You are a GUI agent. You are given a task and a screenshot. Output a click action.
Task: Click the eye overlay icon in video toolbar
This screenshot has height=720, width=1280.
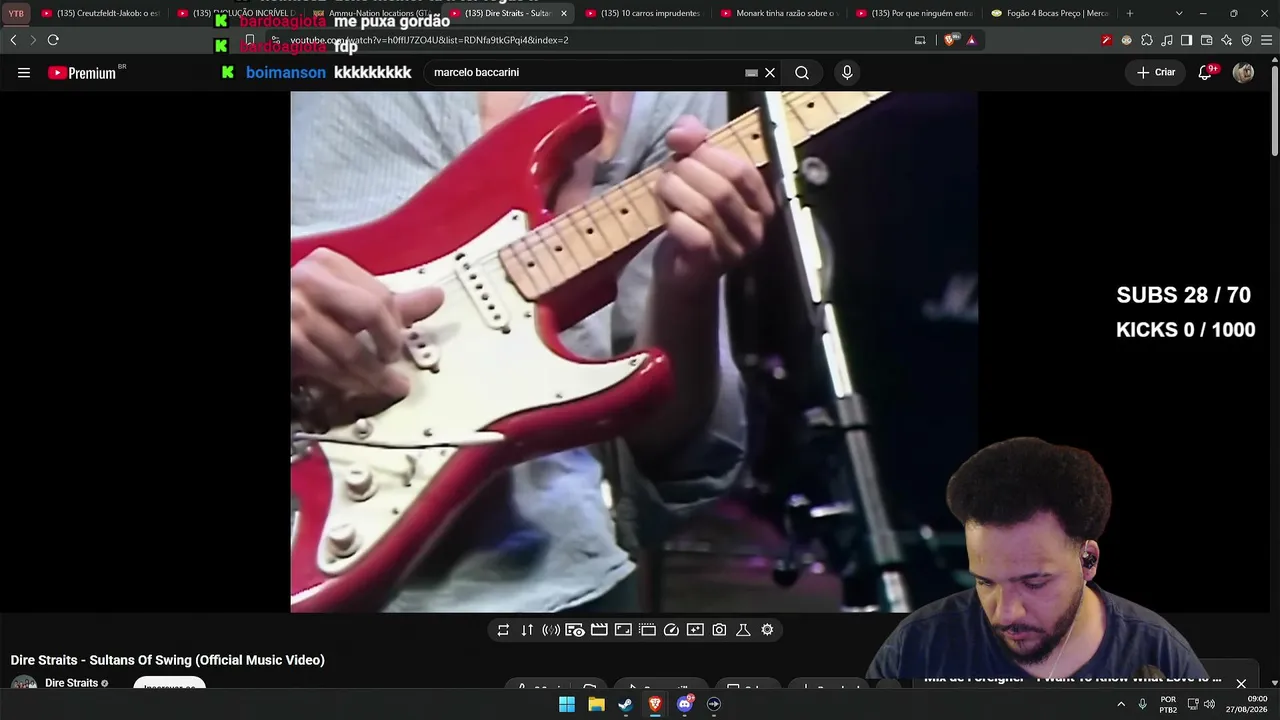coord(575,630)
